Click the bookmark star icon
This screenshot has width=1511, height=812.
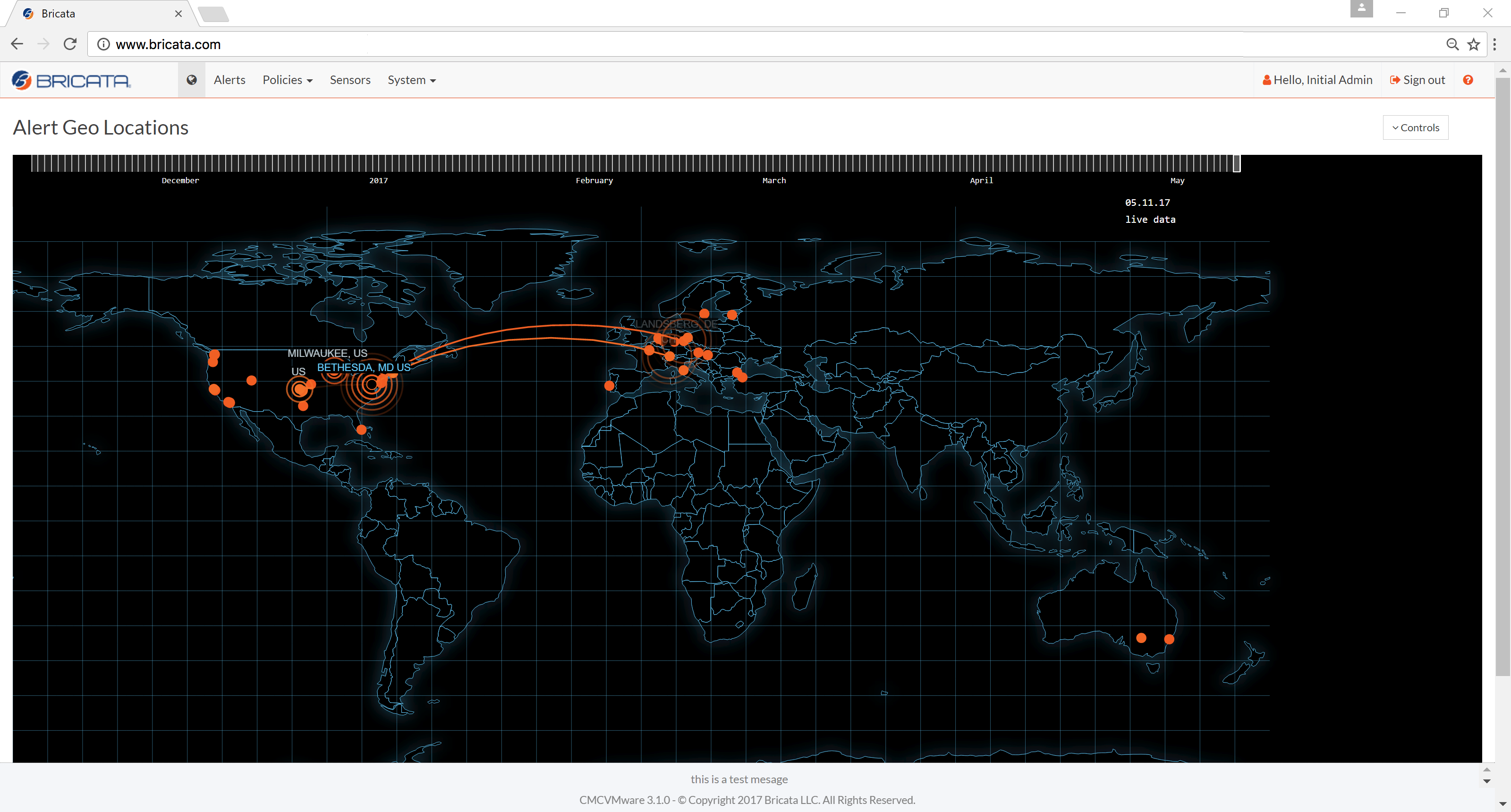(x=1473, y=44)
